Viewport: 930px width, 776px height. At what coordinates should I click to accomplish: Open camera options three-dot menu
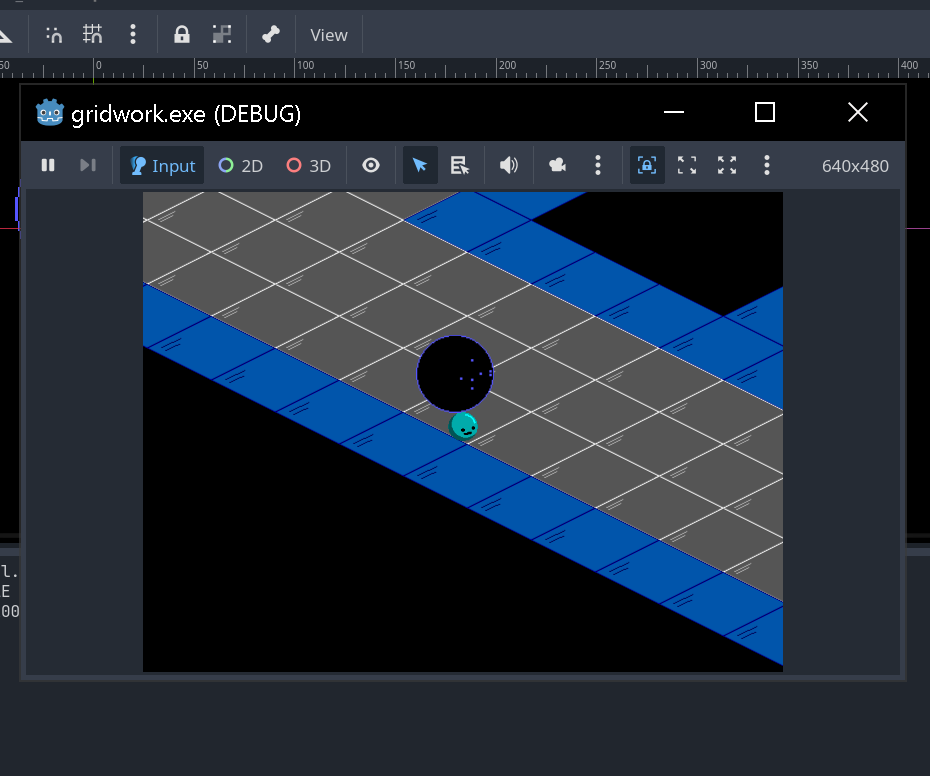pos(598,165)
